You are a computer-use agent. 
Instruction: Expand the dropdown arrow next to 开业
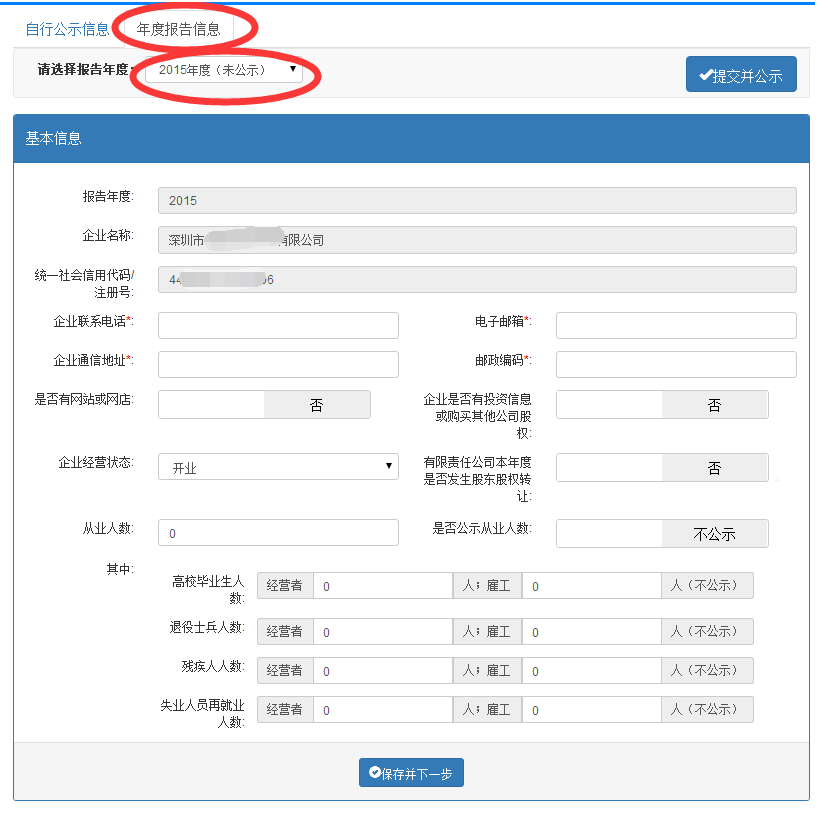[x=389, y=467]
